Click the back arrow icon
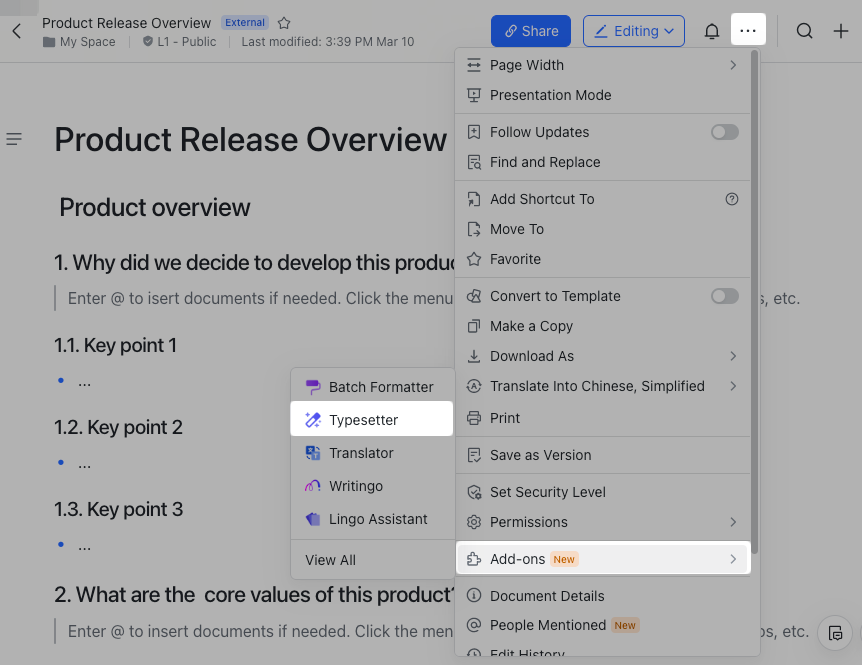This screenshot has height=665, width=862. point(16,31)
